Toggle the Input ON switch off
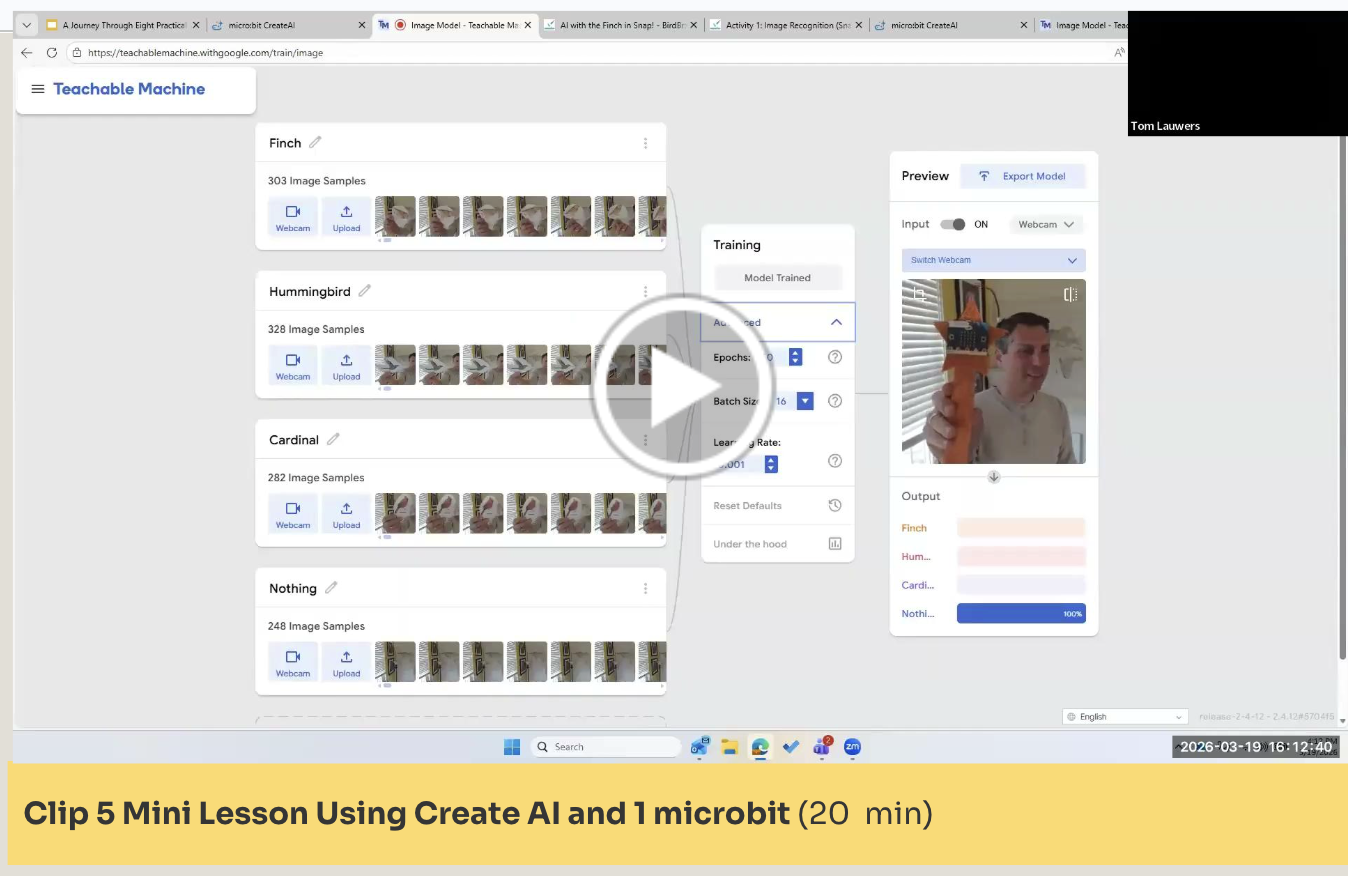1348x876 pixels. click(x=953, y=225)
